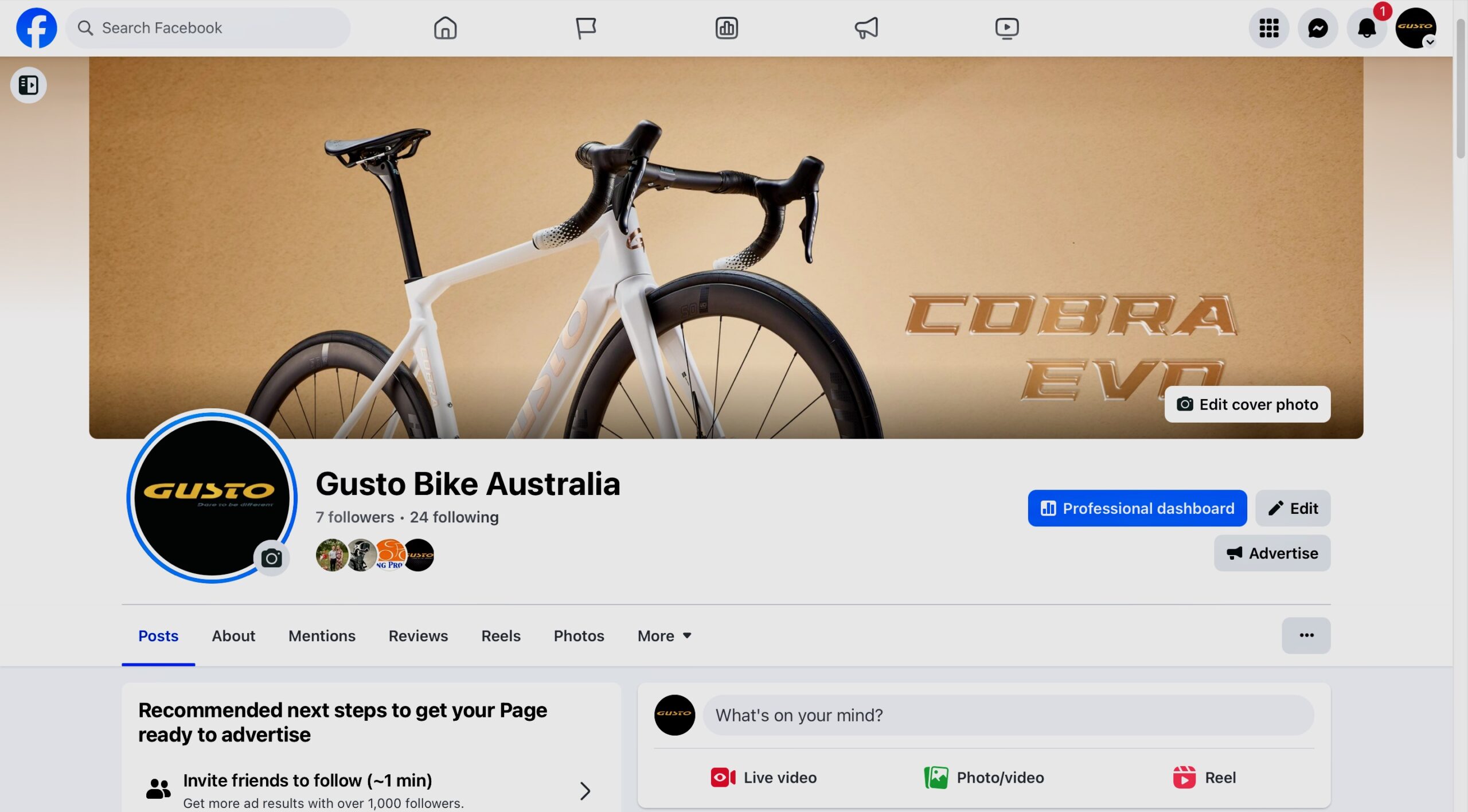
Task: Open the Facebook home icon
Action: coord(445,28)
